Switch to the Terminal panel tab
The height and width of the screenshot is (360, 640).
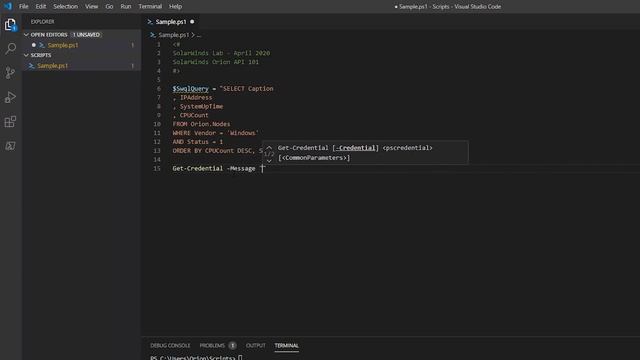tap(287, 346)
